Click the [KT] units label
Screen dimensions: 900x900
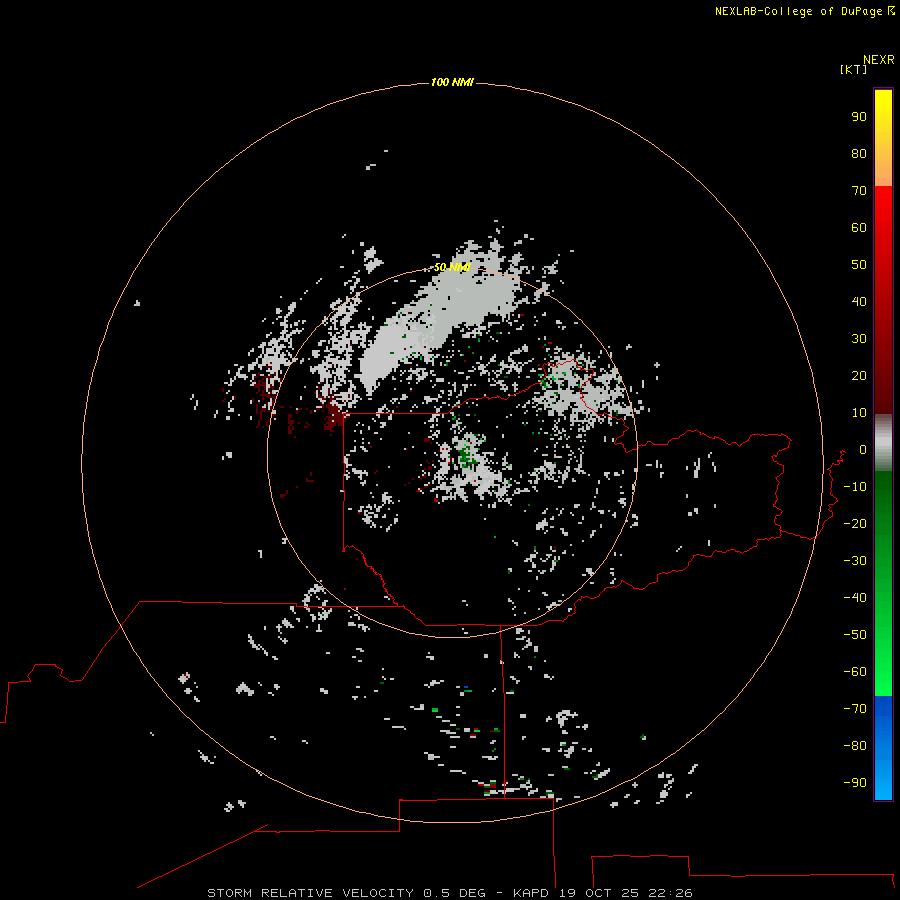coord(853,69)
